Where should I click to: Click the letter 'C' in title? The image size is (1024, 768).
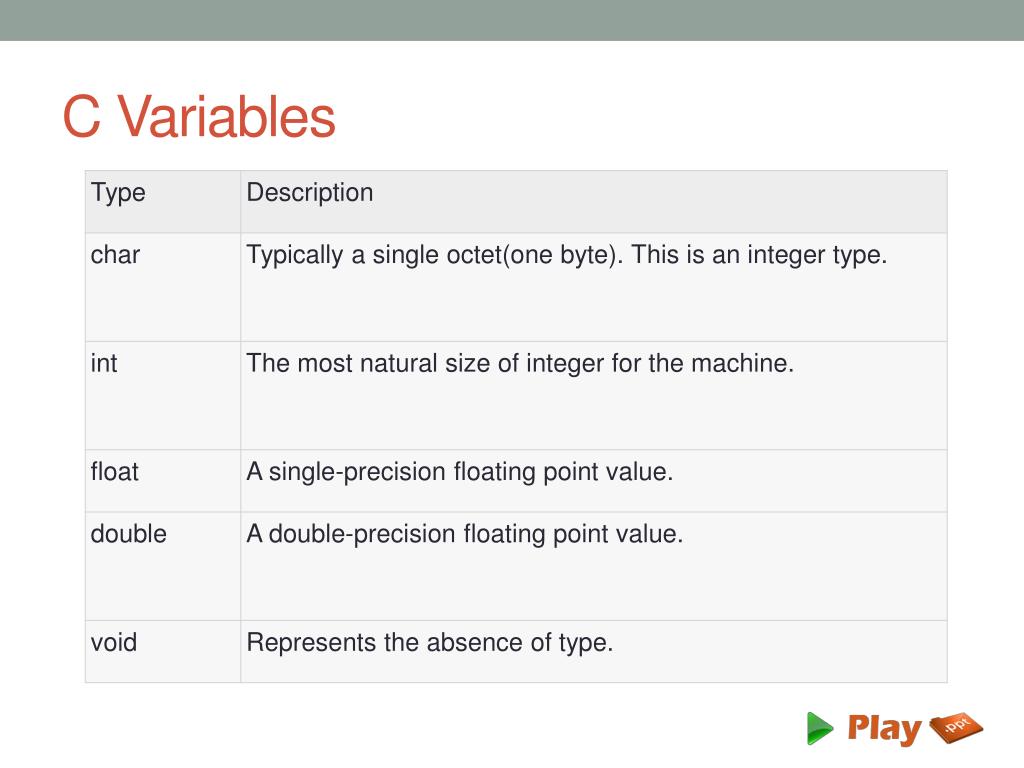(x=82, y=117)
